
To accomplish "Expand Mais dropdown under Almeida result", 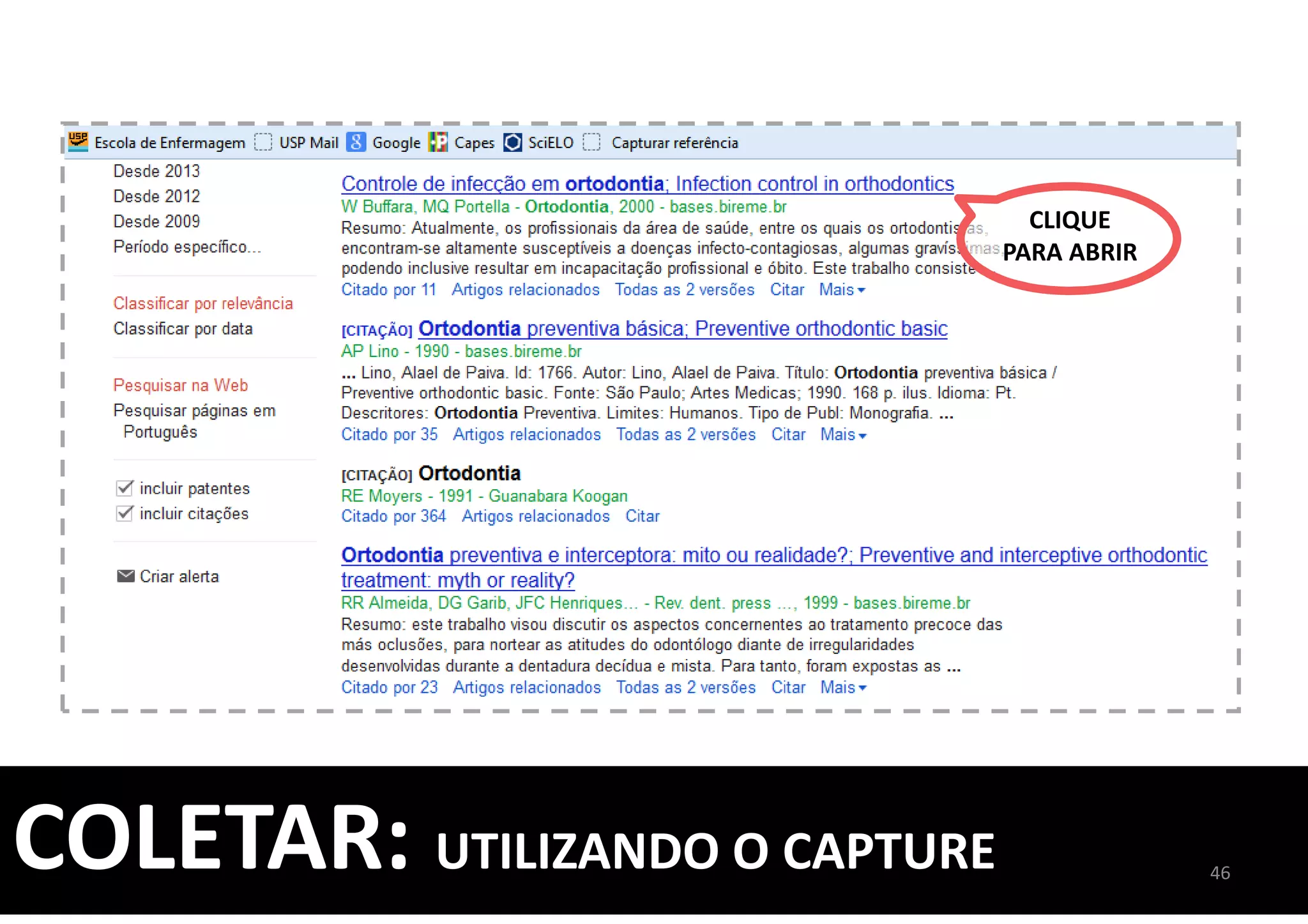I will pos(843,688).
